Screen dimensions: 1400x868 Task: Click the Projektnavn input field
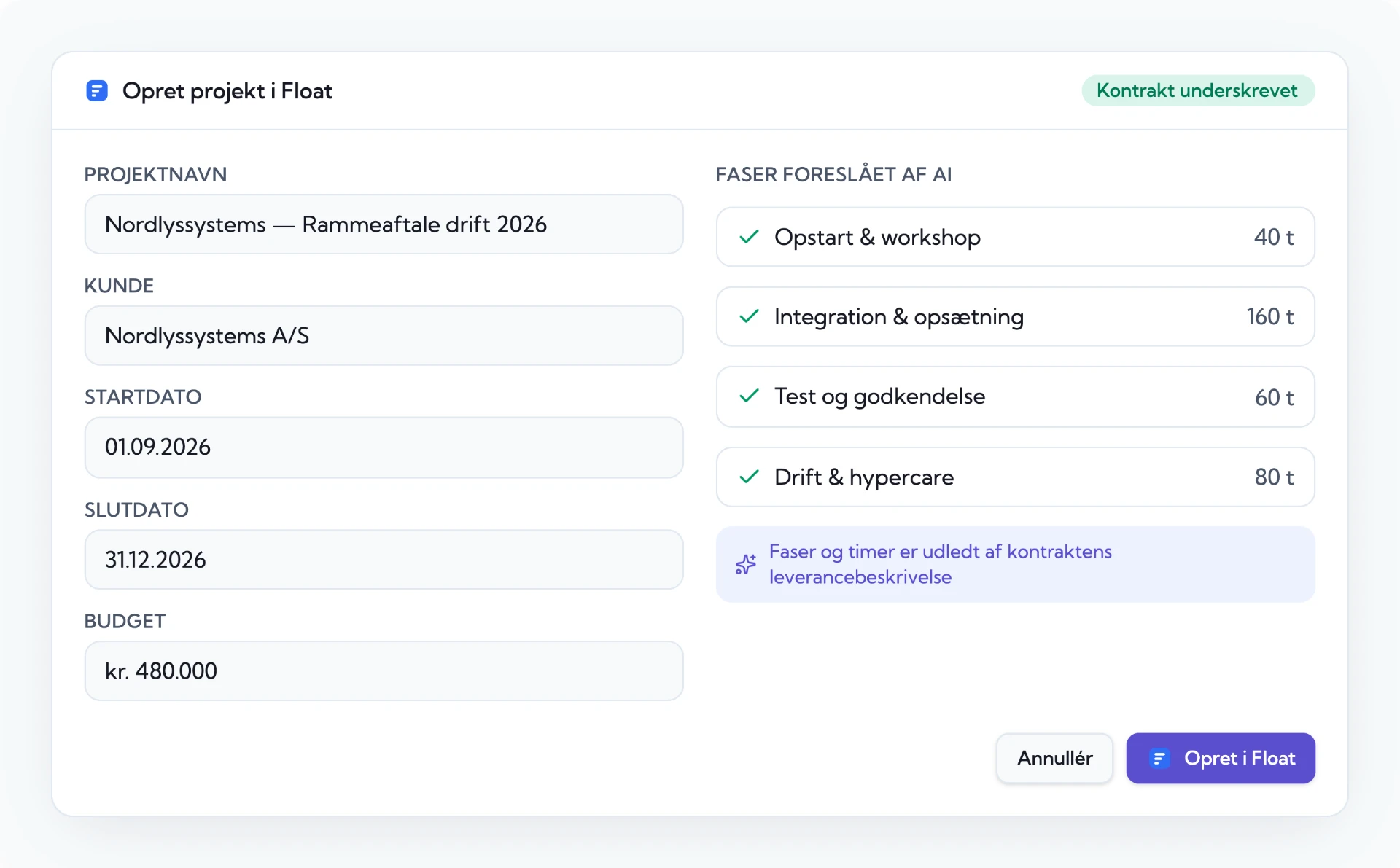click(x=384, y=224)
